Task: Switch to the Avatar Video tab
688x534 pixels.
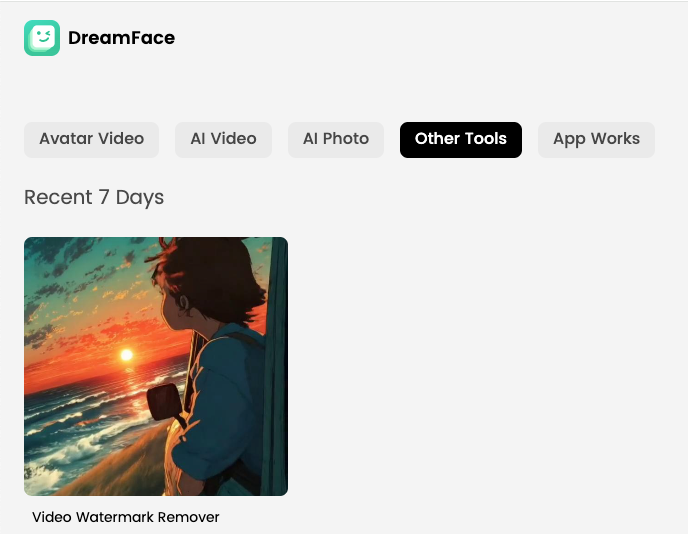Action: click(x=91, y=139)
